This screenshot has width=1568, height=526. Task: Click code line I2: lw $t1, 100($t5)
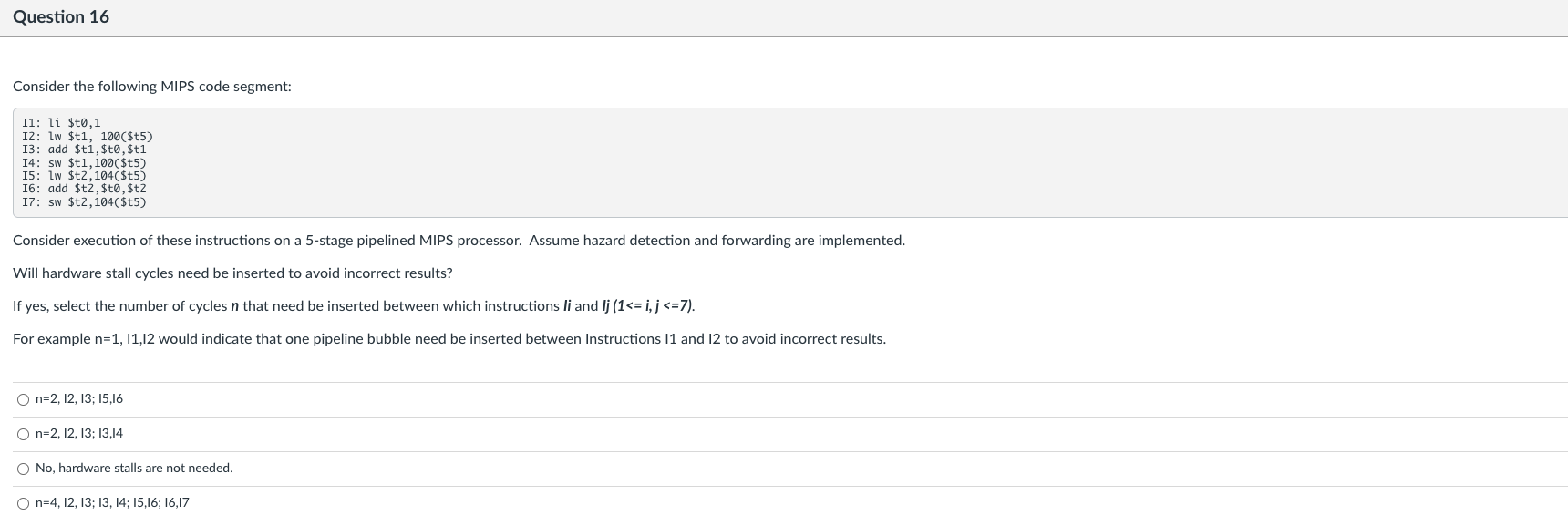[x=88, y=136]
